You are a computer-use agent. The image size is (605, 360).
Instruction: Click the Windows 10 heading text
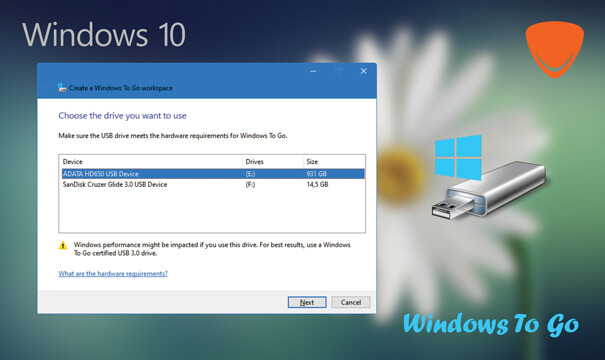(104, 35)
